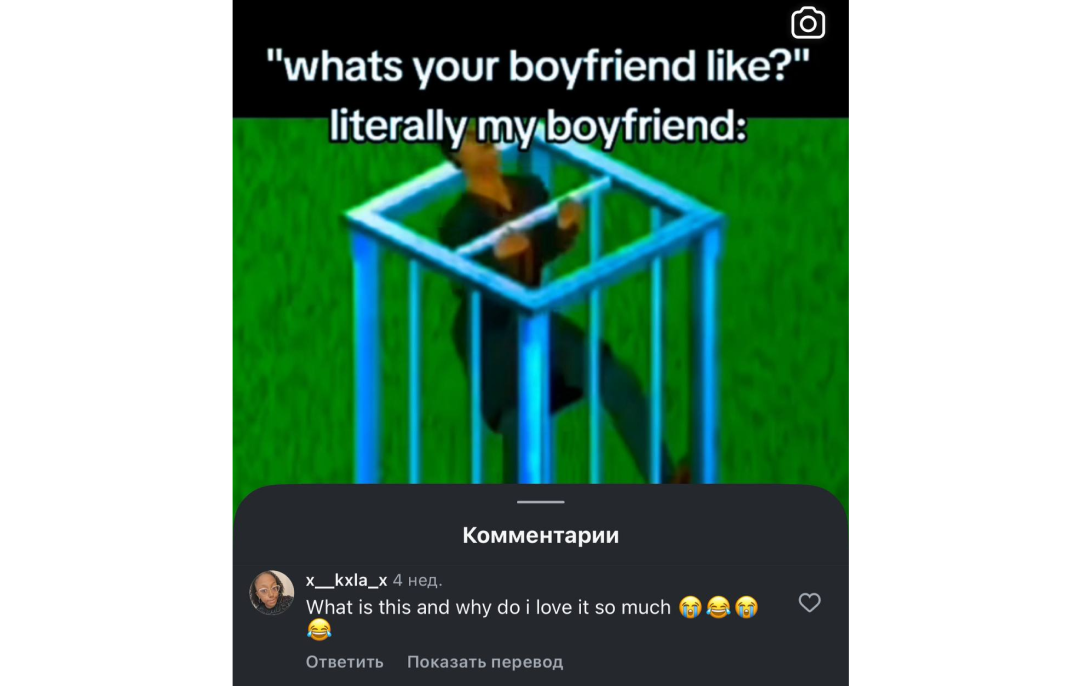Image resolution: width=1087 pixels, height=686 pixels.
Task: Open x__kxla_x profile picture
Action: point(272,592)
